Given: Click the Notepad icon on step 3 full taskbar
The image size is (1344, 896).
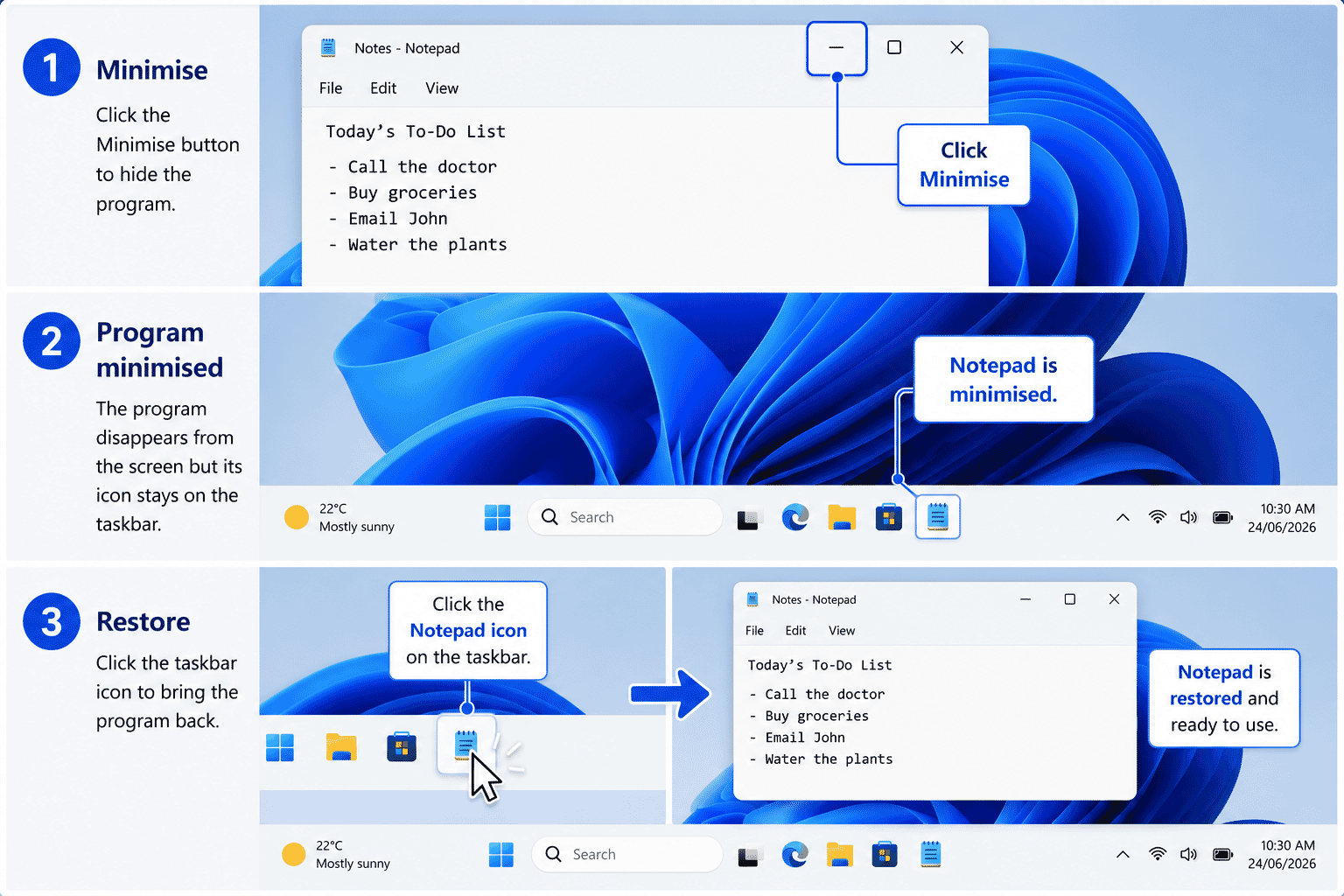Looking at the screenshot, I should (x=931, y=854).
